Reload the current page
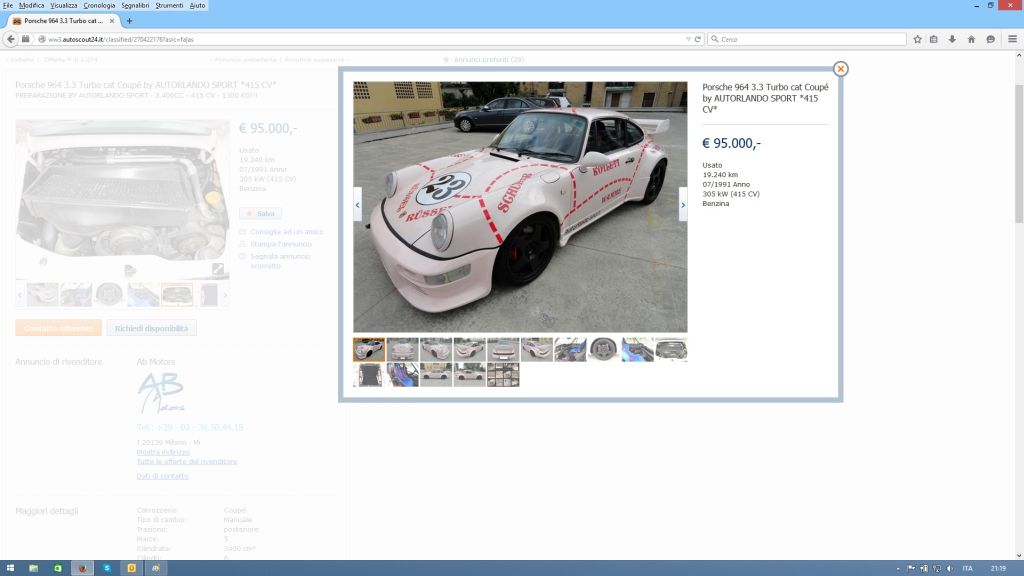The height and width of the screenshot is (576, 1024). click(x=697, y=39)
